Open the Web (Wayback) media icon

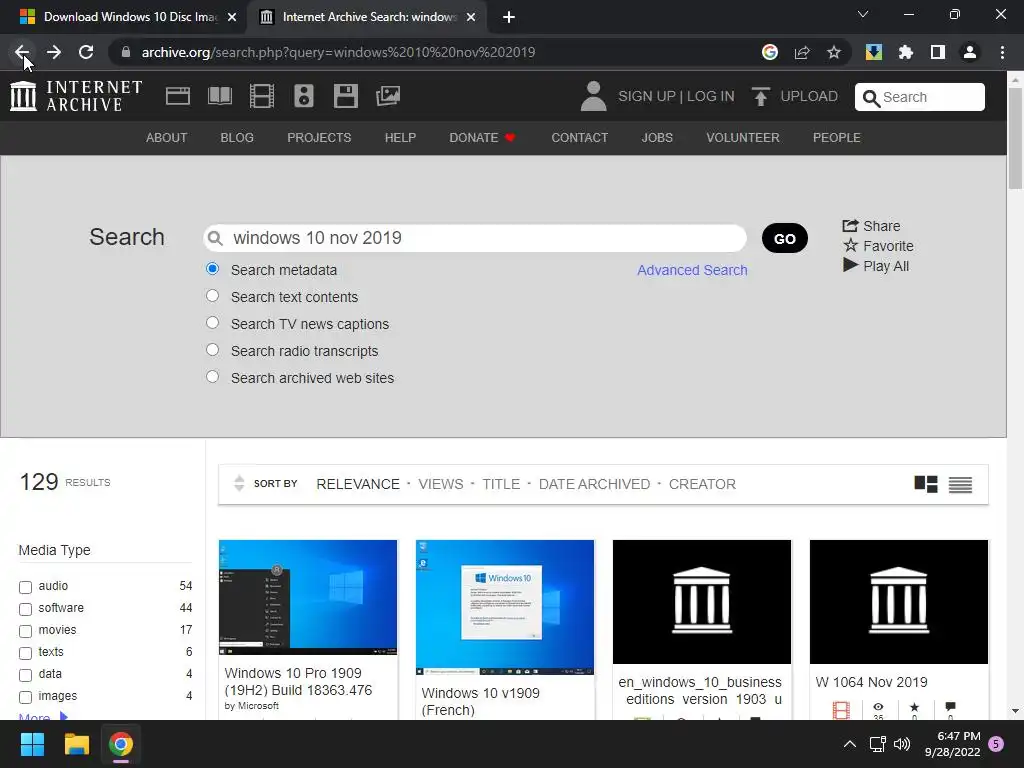click(178, 96)
